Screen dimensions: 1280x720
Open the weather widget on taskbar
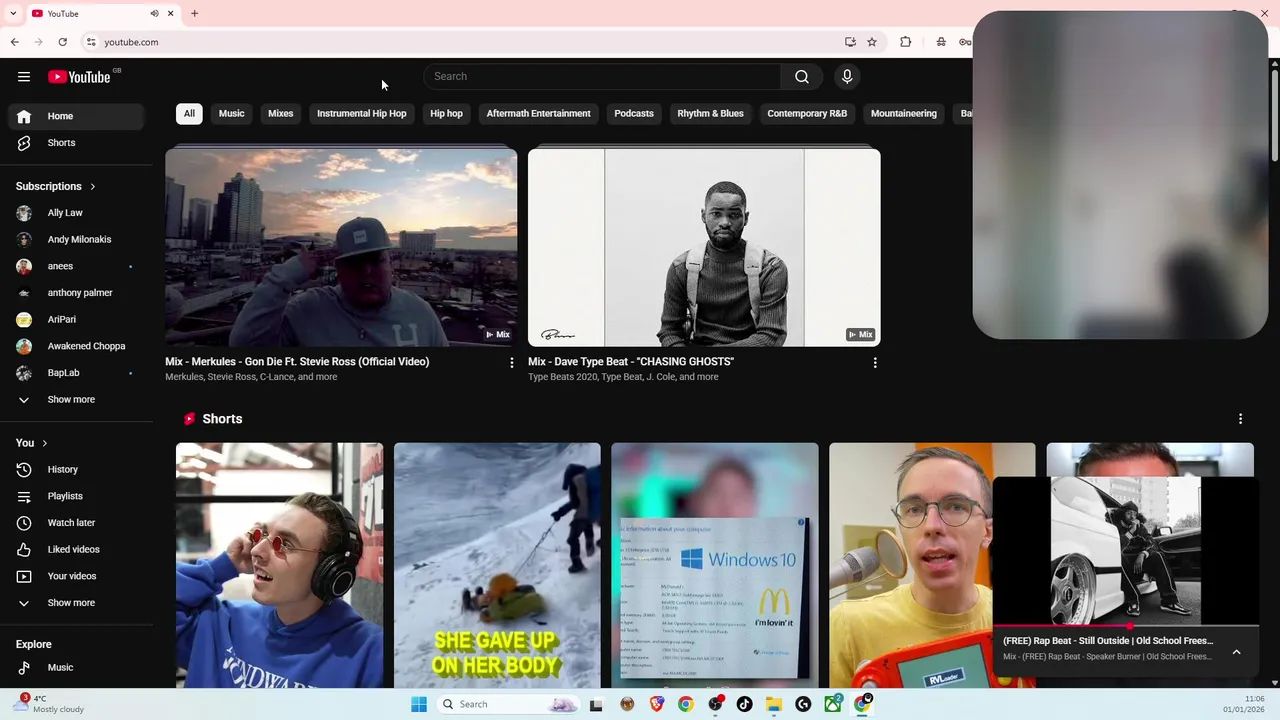tap(48, 704)
